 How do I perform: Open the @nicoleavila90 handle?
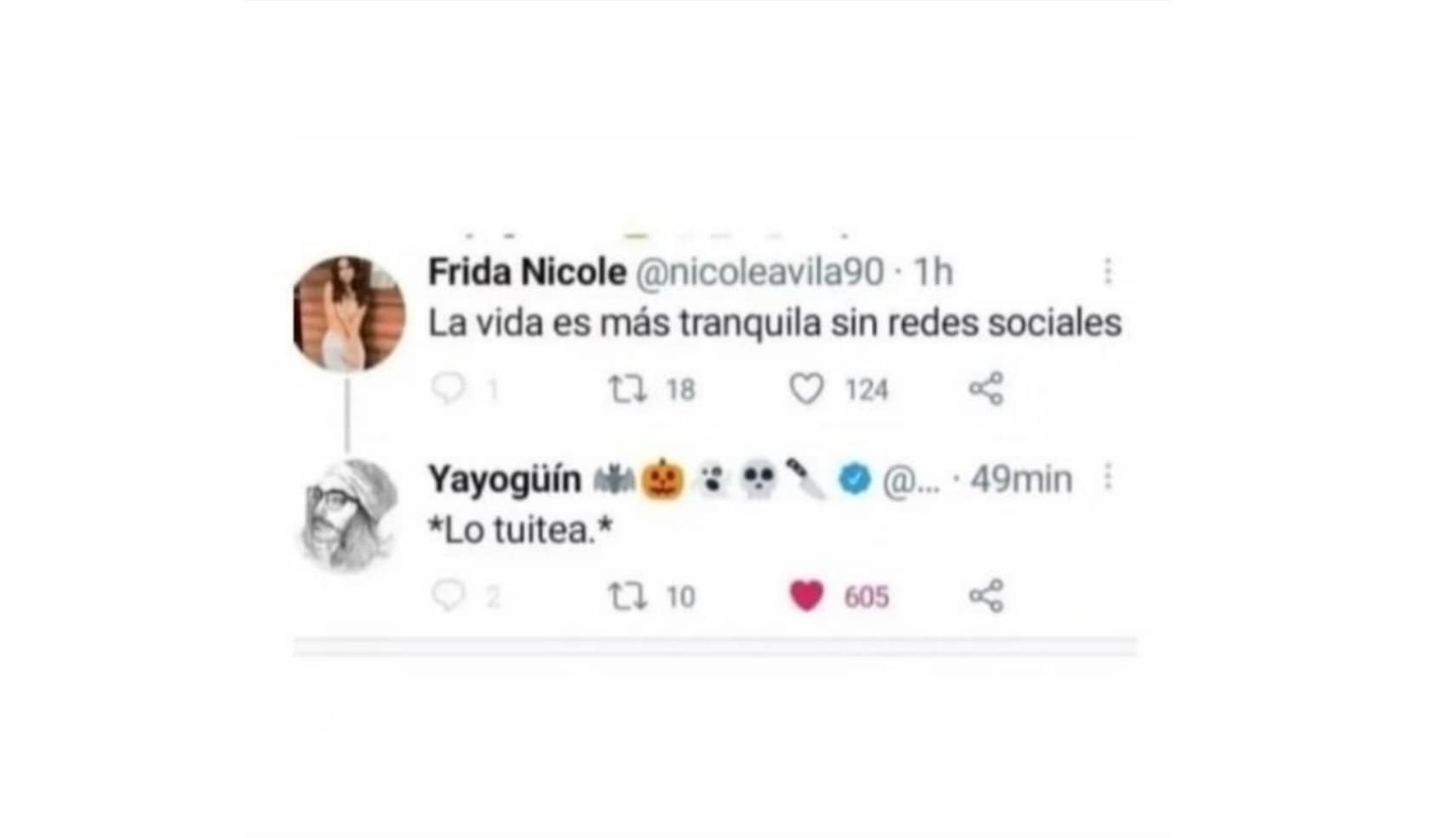tap(759, 272)
